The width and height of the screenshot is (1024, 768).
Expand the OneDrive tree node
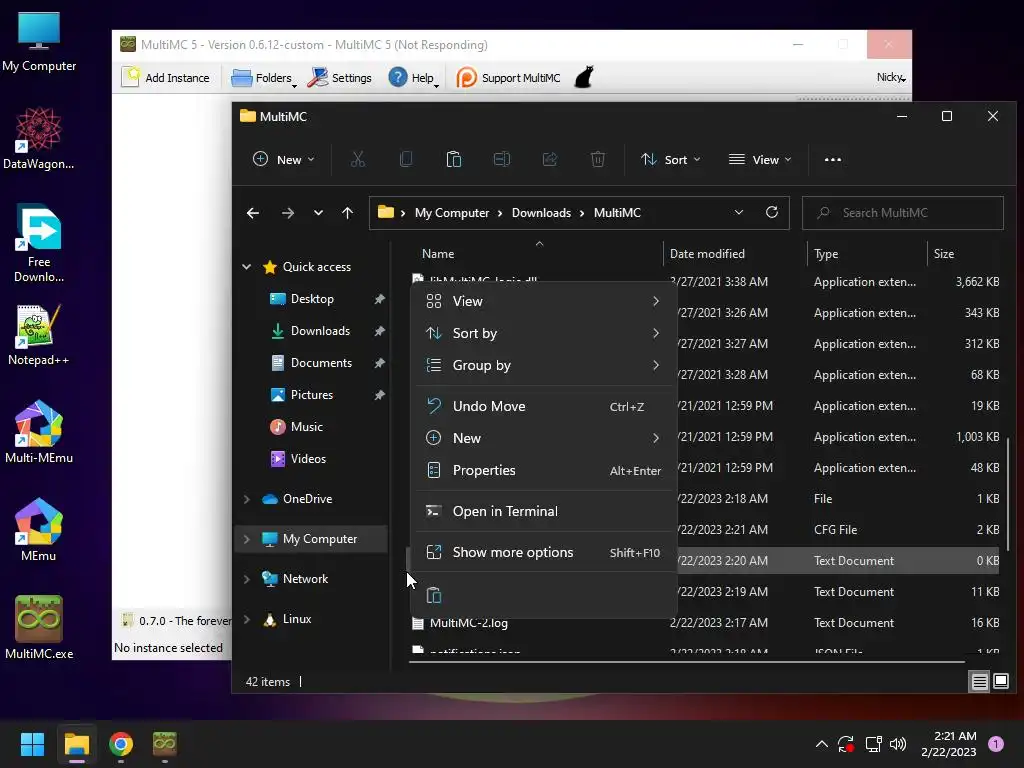coord(247,499)
